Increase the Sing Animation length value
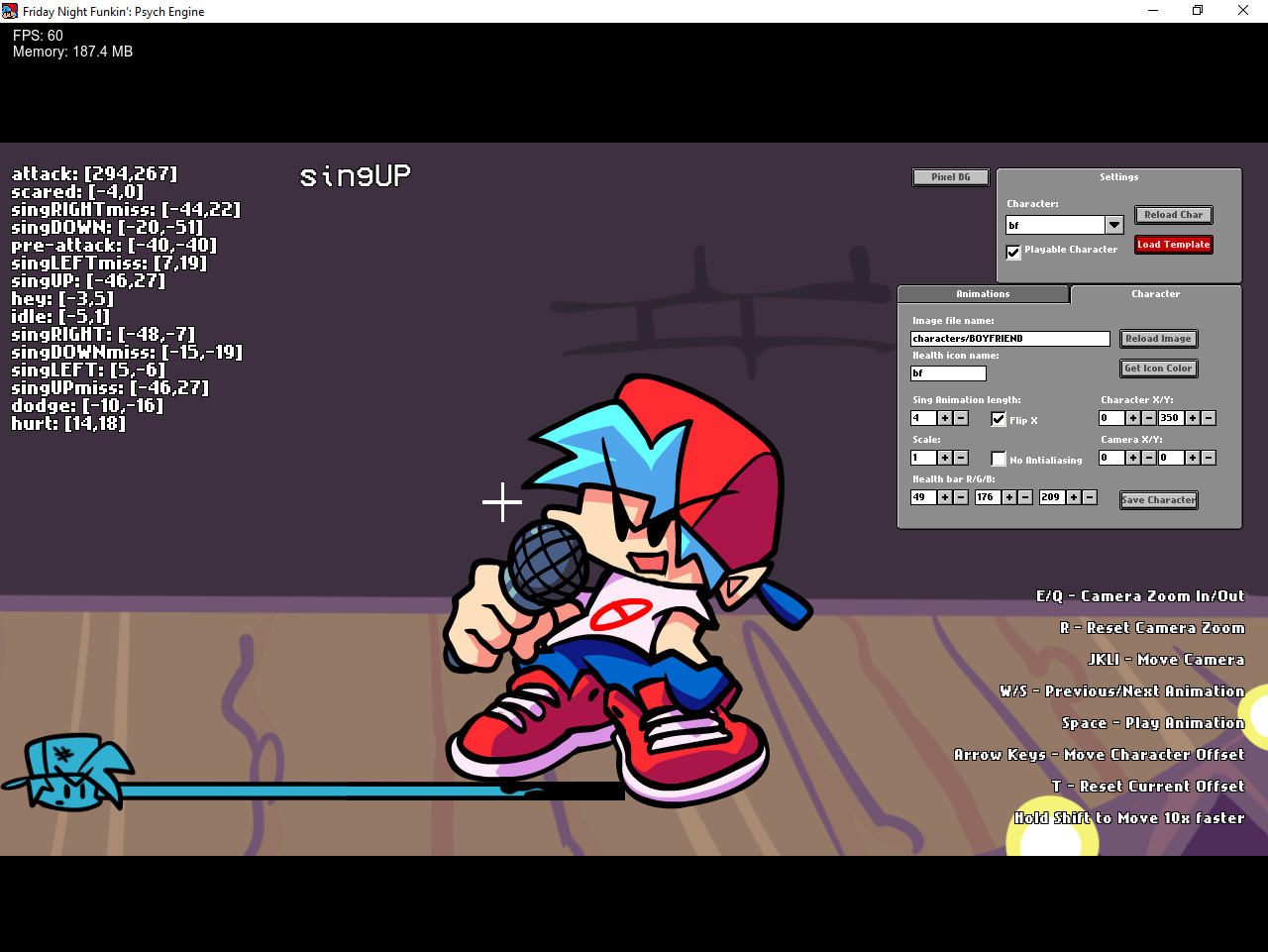Viewport: 1268px width, 952px height. (943, 417)
